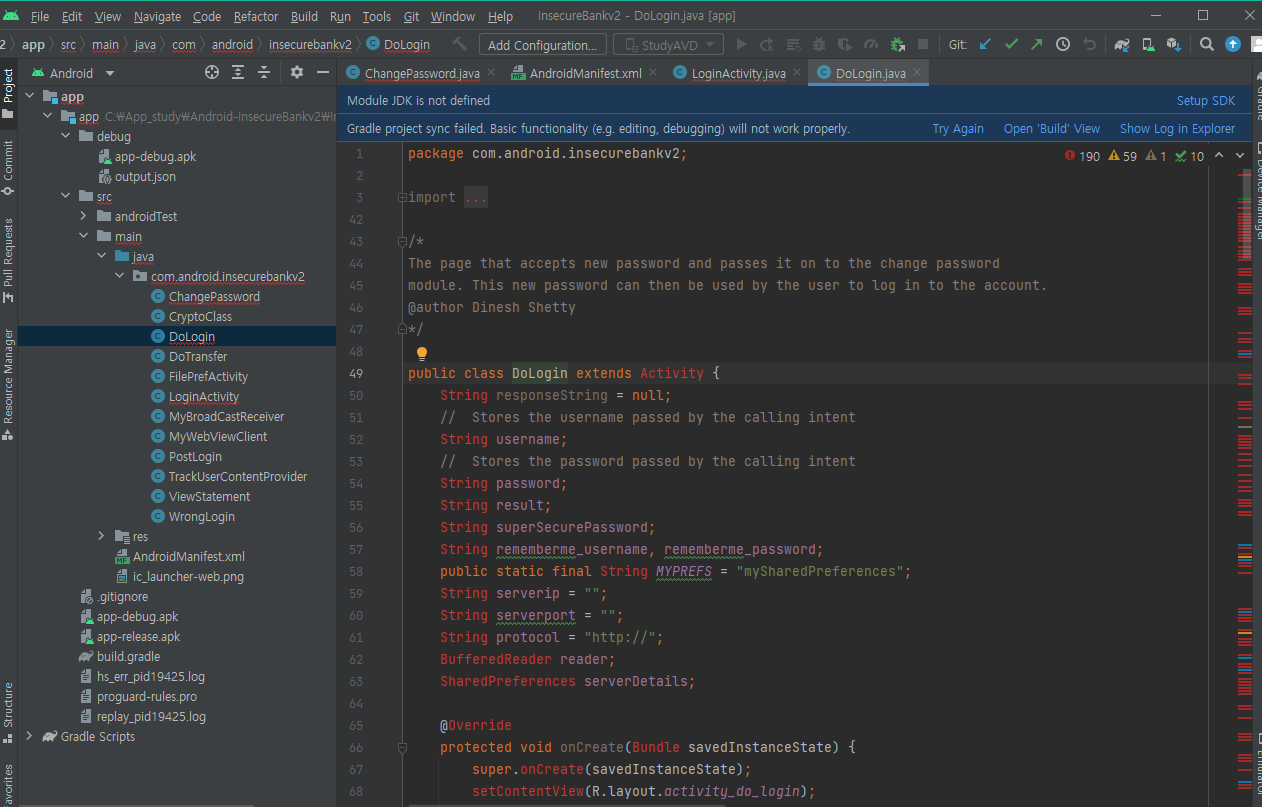Click the Search Everywhere magnifier icon
This screenshot has width=1262, height=807.
[x=1207, y=44]
